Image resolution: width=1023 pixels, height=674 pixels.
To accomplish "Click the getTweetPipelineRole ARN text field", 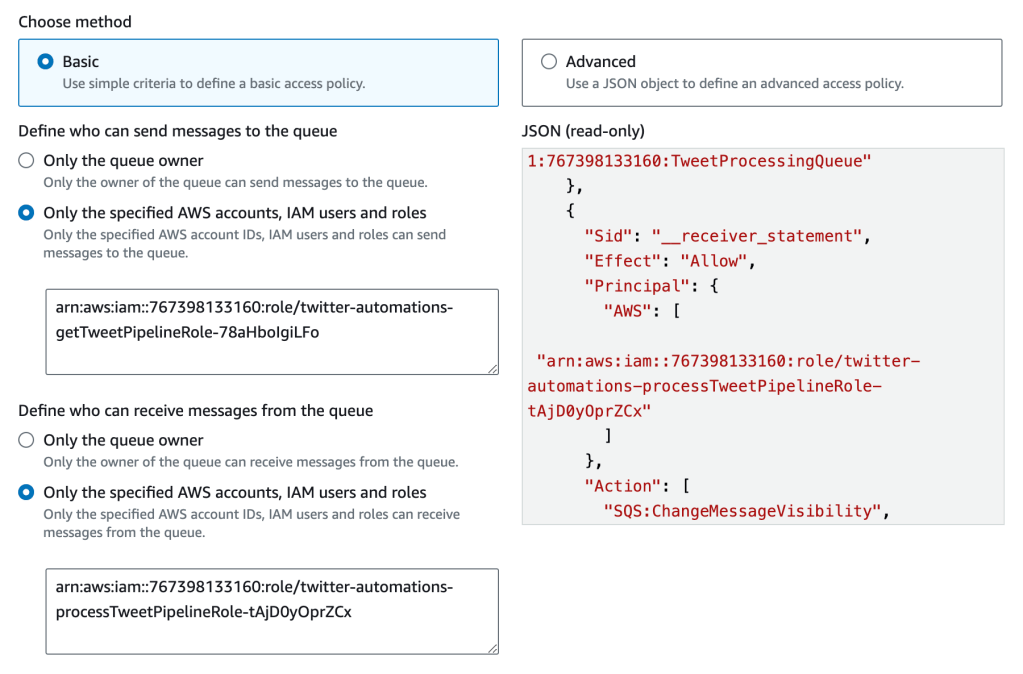I will pos(270,331).
